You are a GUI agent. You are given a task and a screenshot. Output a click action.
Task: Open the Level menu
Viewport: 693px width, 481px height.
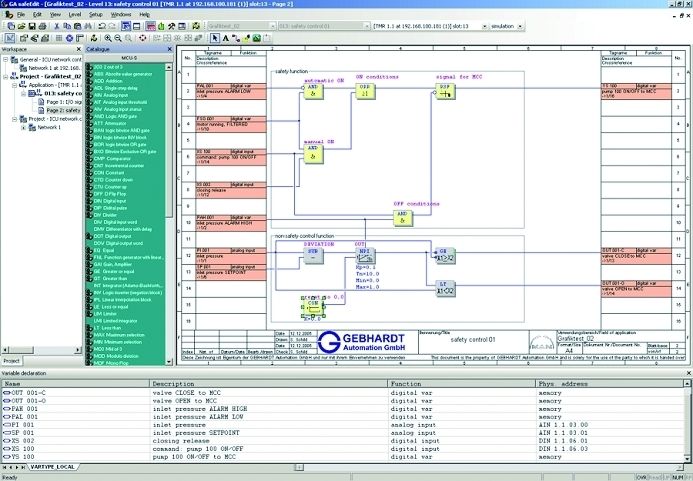point(75,15)
